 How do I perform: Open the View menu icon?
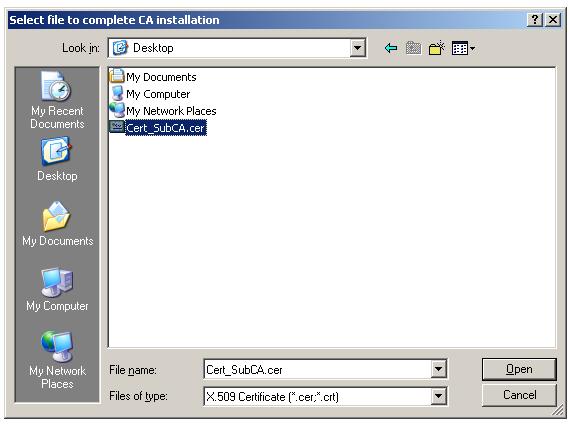pos(463,48)
